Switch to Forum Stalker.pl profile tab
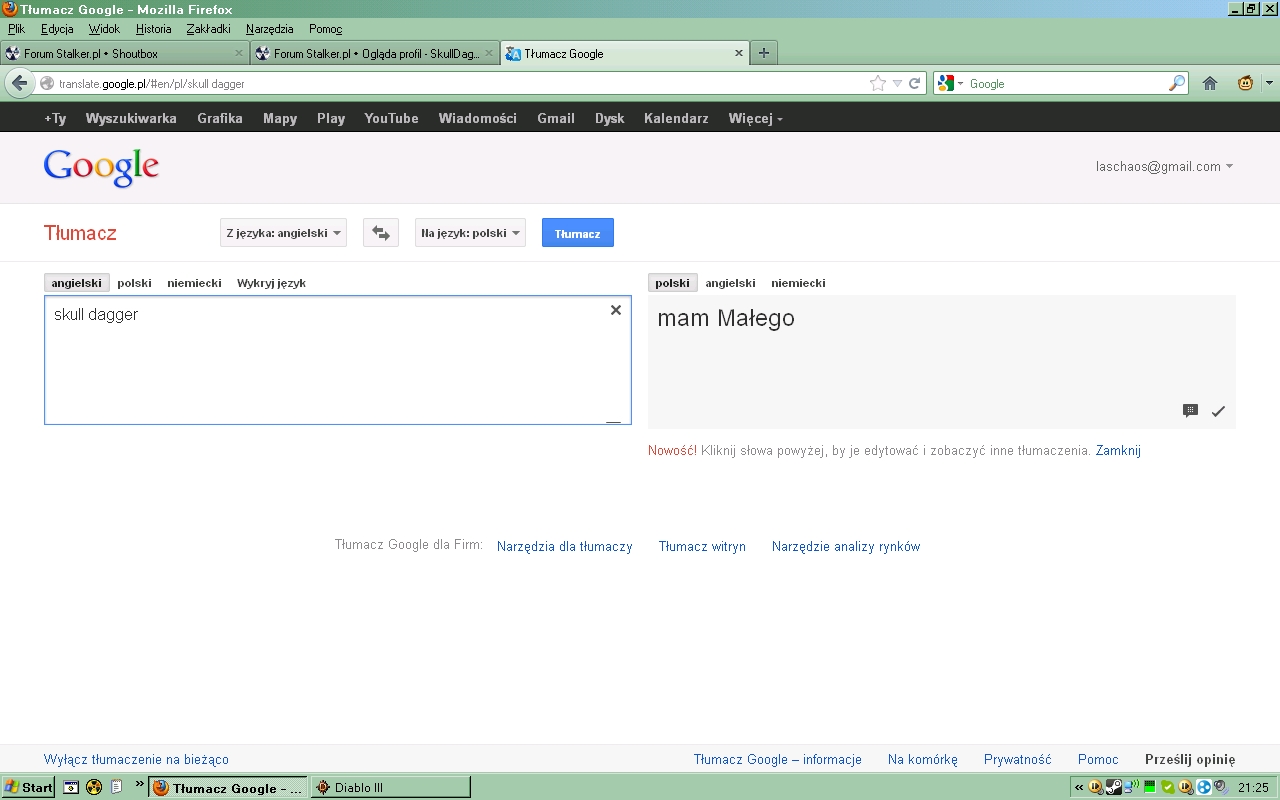1280x800 pixels. click(x=374, y=54)
